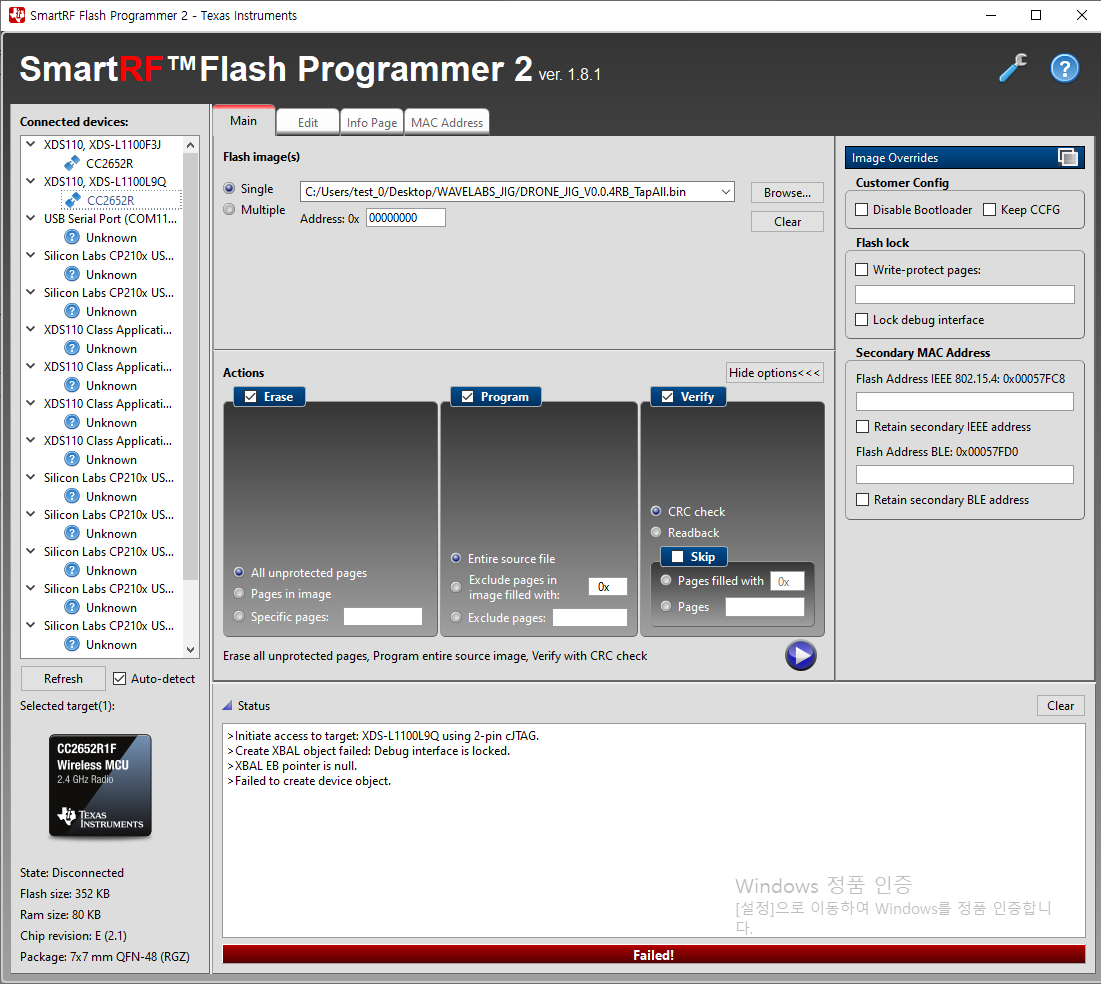Click the IEEE 802.15.4 secondary address field
The width and height of the screenshot is (1101, 984).
point(965,401)
